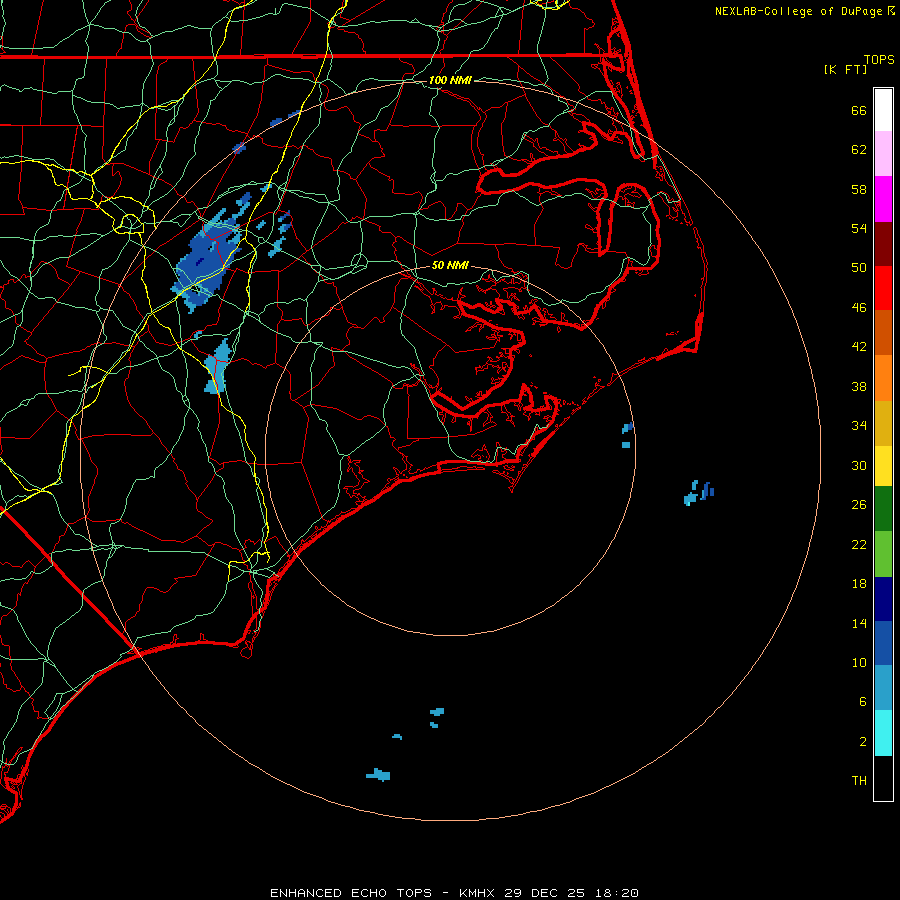This screenshot has width=900, height=900.
Task: Click the TH threshold label on the legend
Action: click(859, 781)
